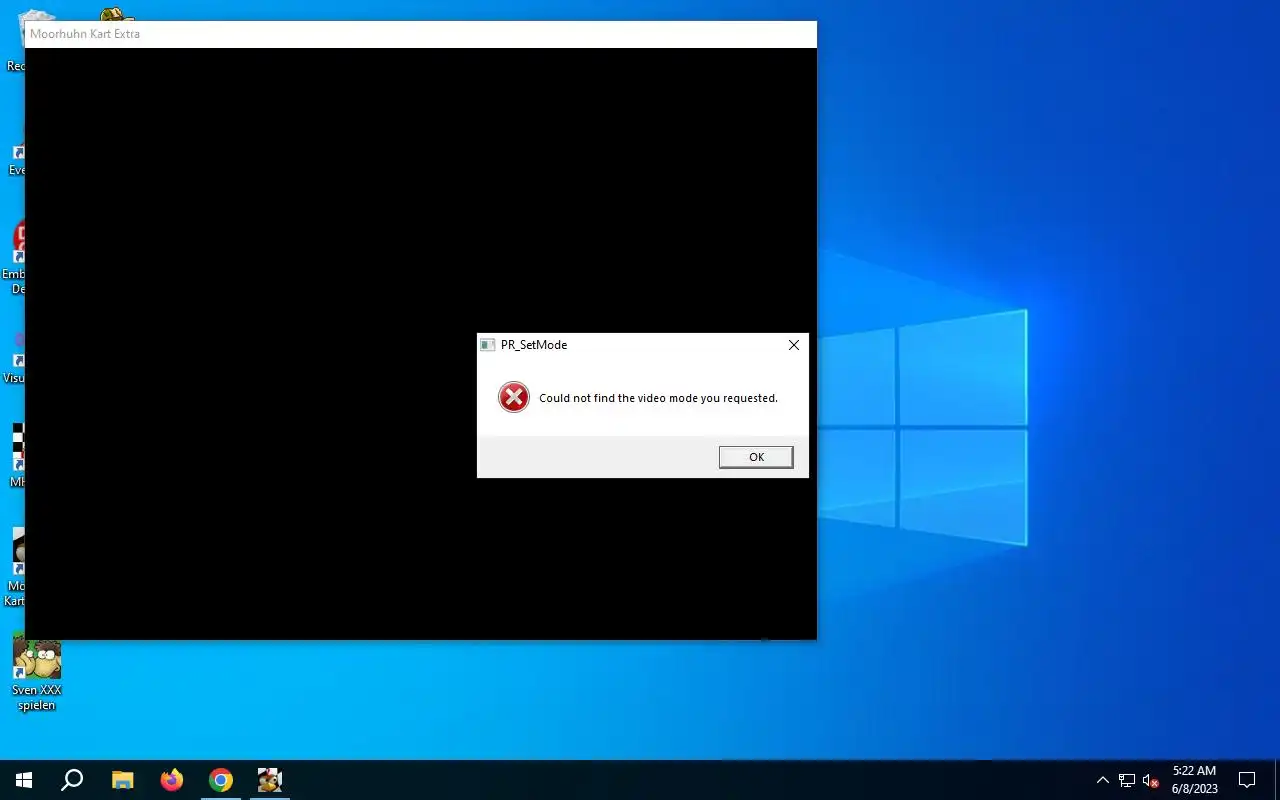Open taskbar Search

coord(72,780)
